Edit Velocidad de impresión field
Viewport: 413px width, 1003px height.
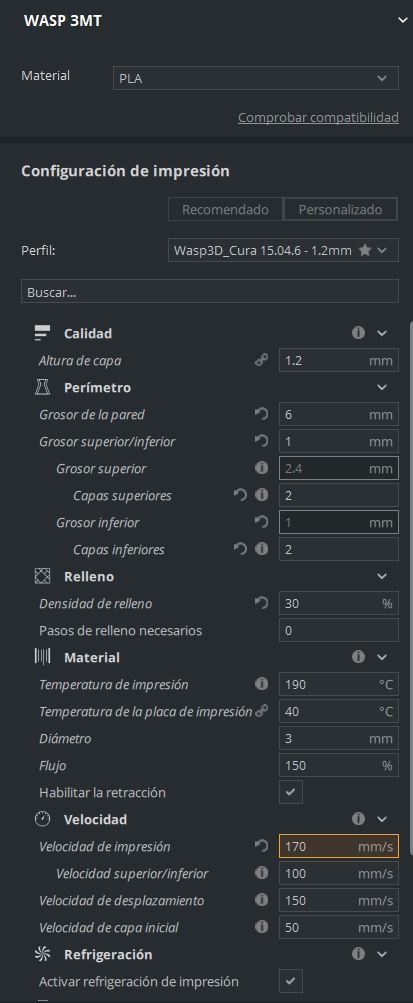[339, 846]
